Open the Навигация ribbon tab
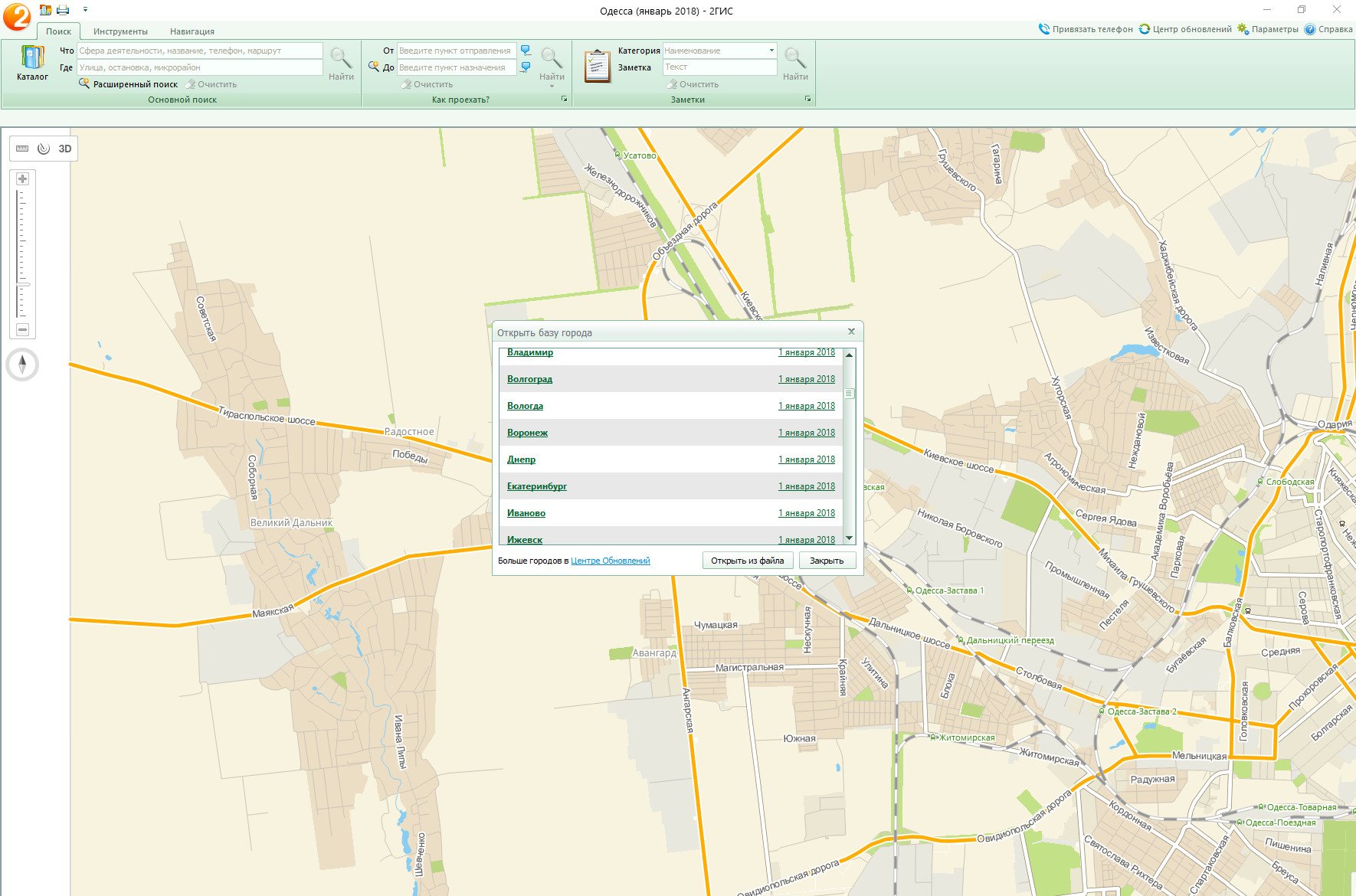This screenshot has width=1356, height=896. click(192, 31)
